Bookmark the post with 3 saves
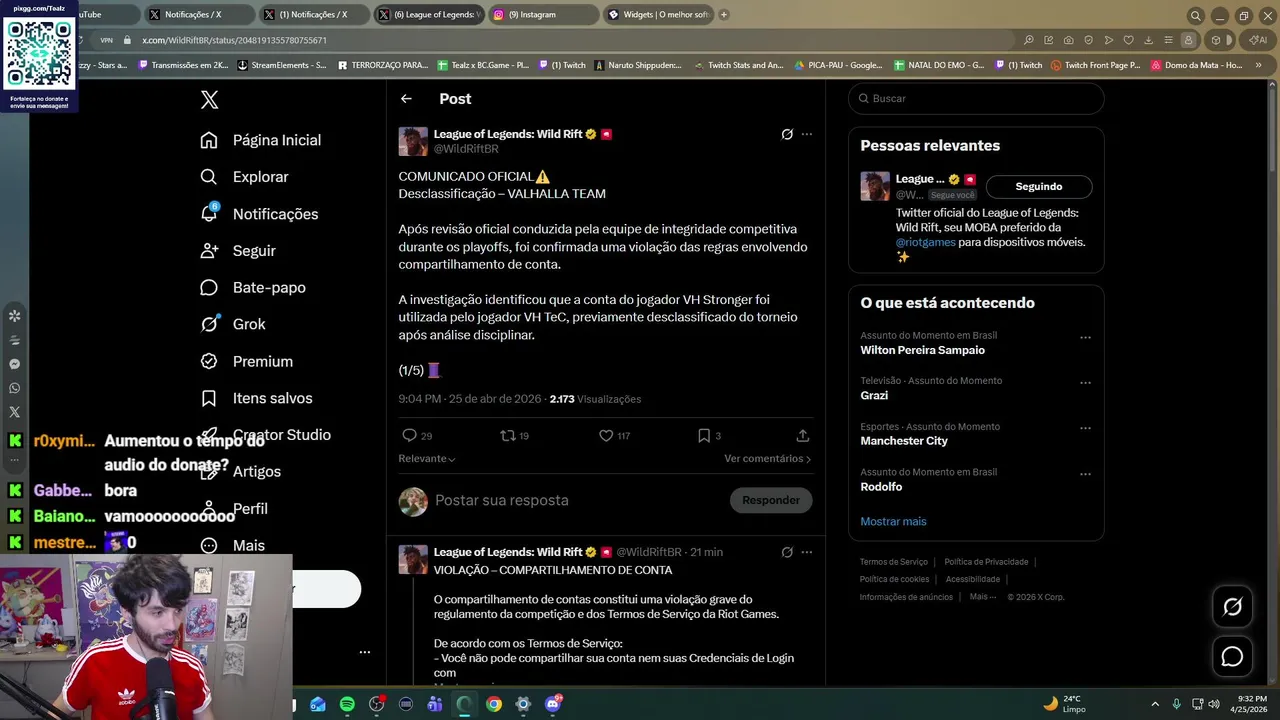Image resolution: width=1280 pixels, height=720 pixels. (704, 436)
